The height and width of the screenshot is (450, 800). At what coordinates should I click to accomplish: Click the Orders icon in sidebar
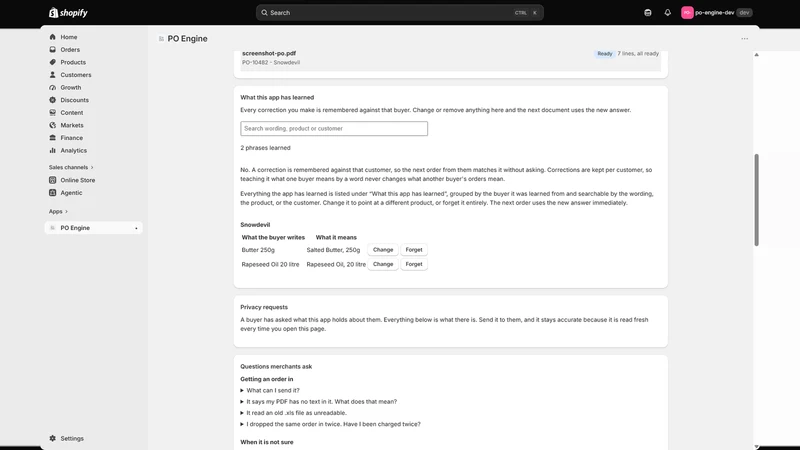tap(53, 49)
